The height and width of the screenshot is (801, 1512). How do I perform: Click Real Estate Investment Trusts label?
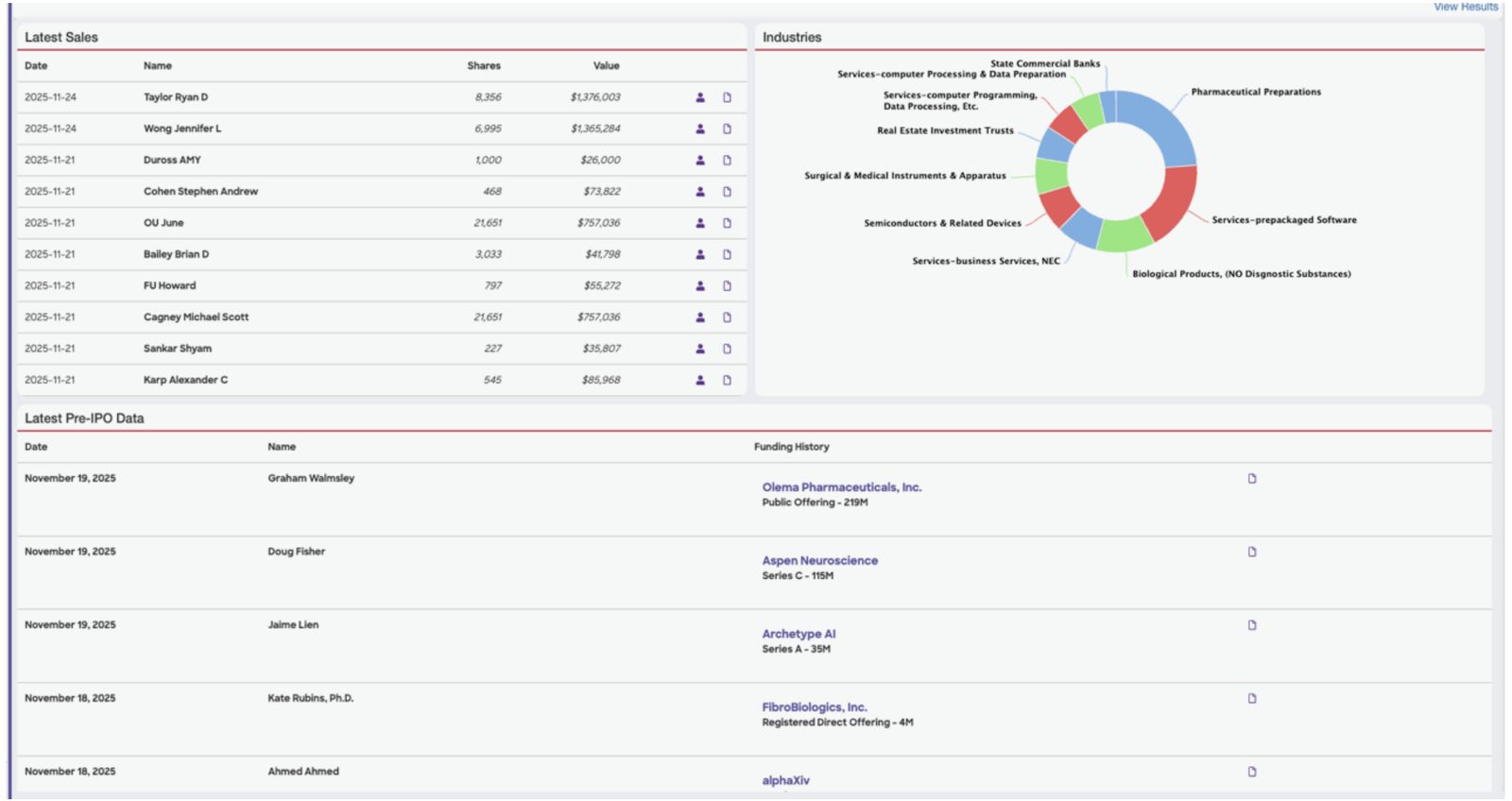tap(945, 131)
